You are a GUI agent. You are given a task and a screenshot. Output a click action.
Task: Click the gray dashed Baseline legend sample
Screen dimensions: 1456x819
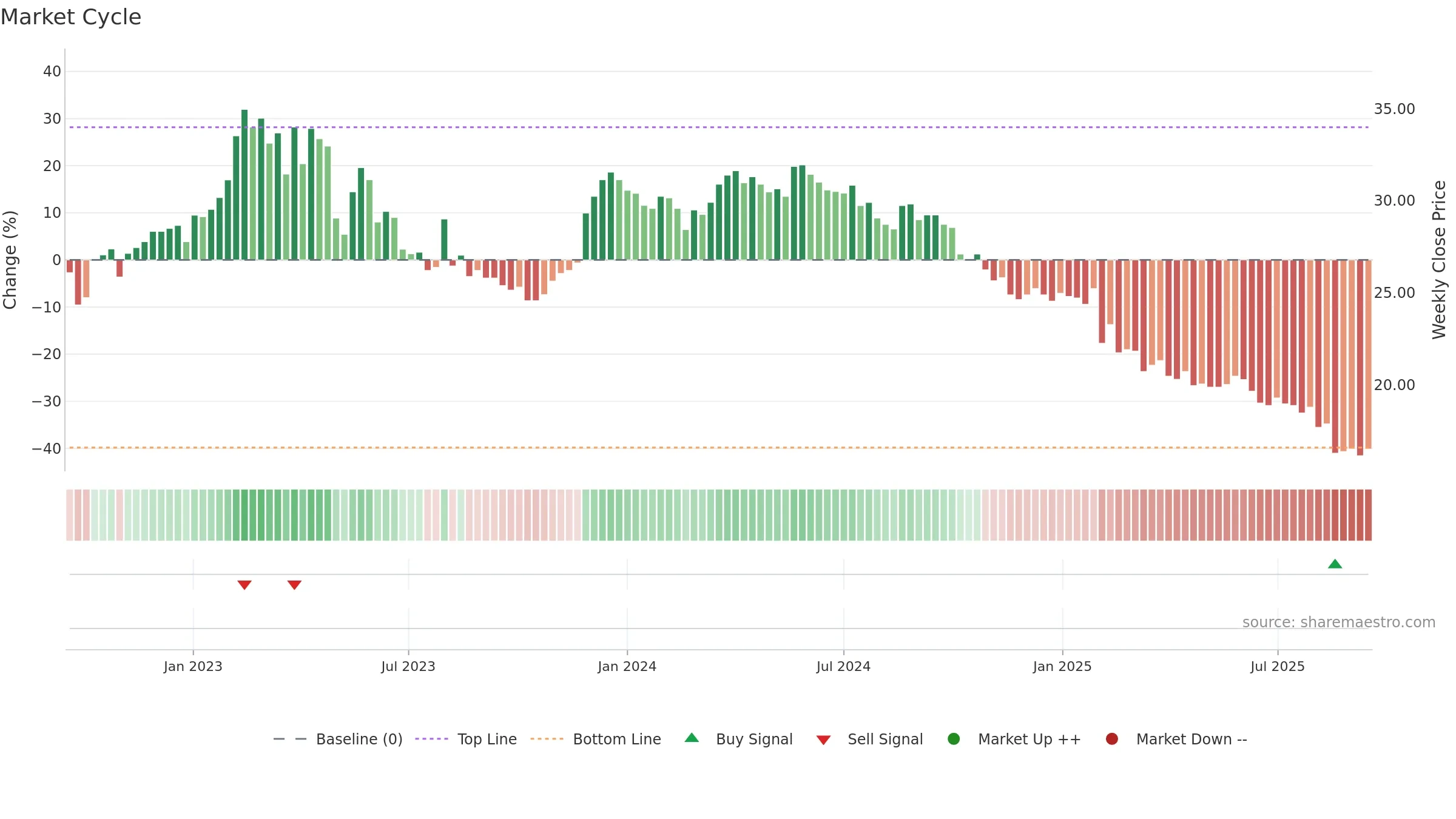pos(290,739)
